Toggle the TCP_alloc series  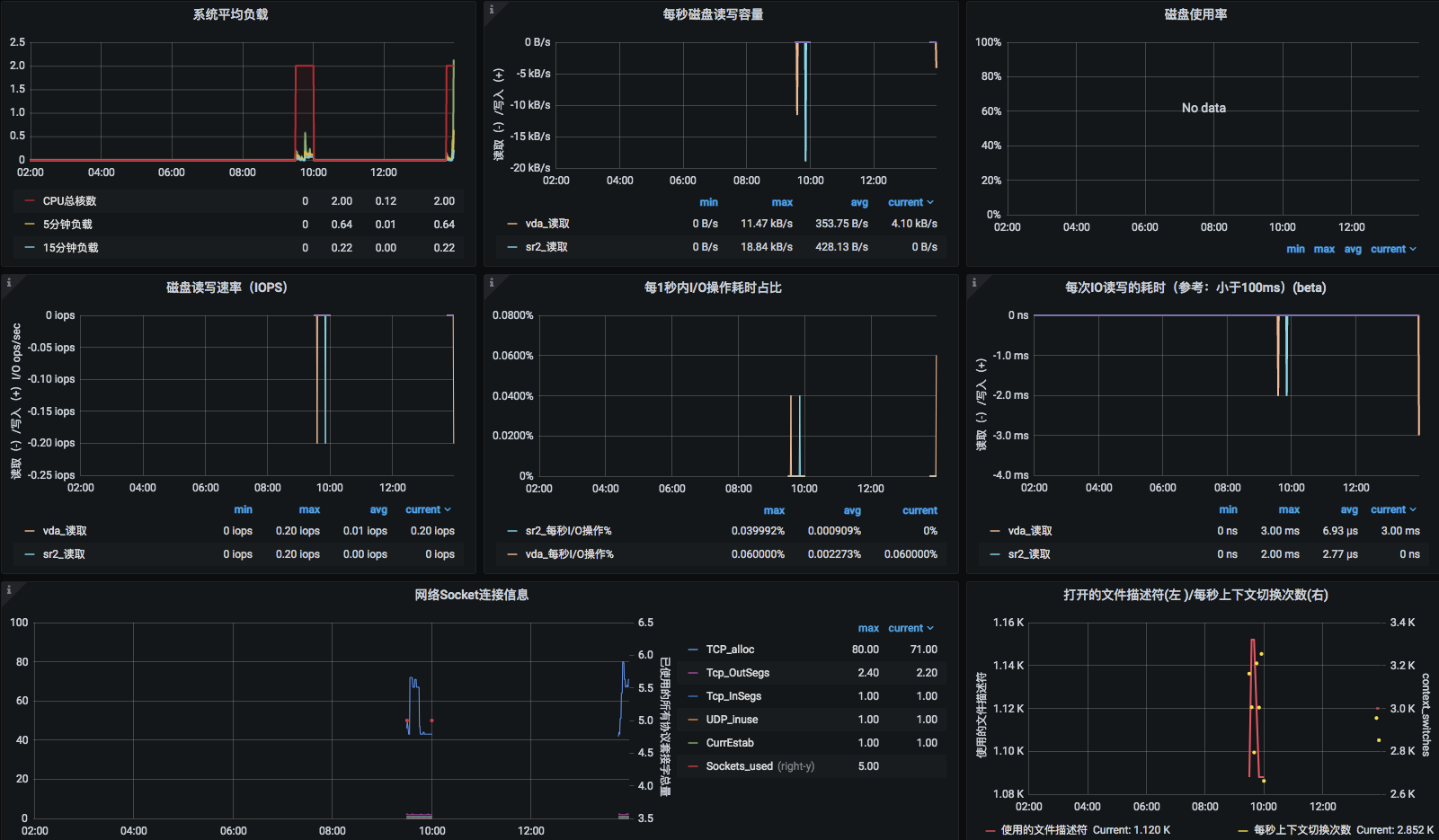click(730, 650)
